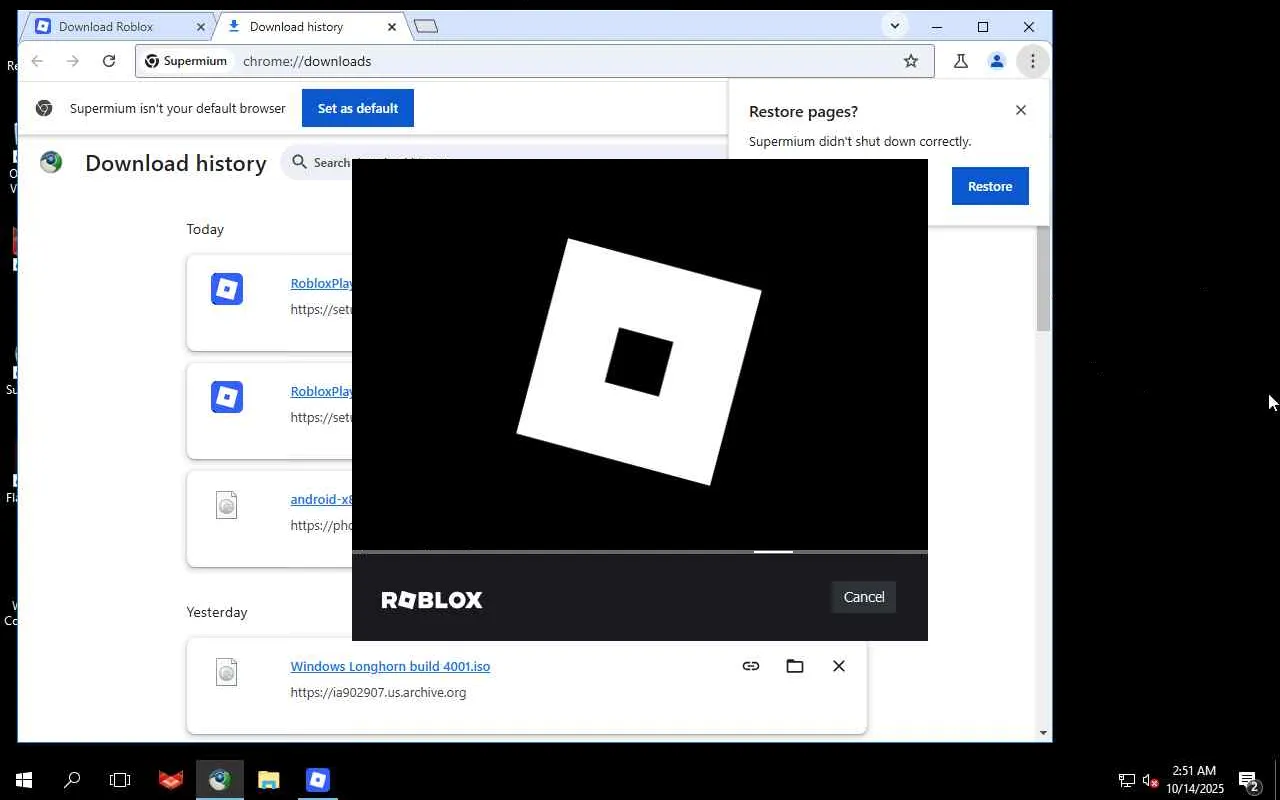Open Windows taskbar search

point(72,780)
